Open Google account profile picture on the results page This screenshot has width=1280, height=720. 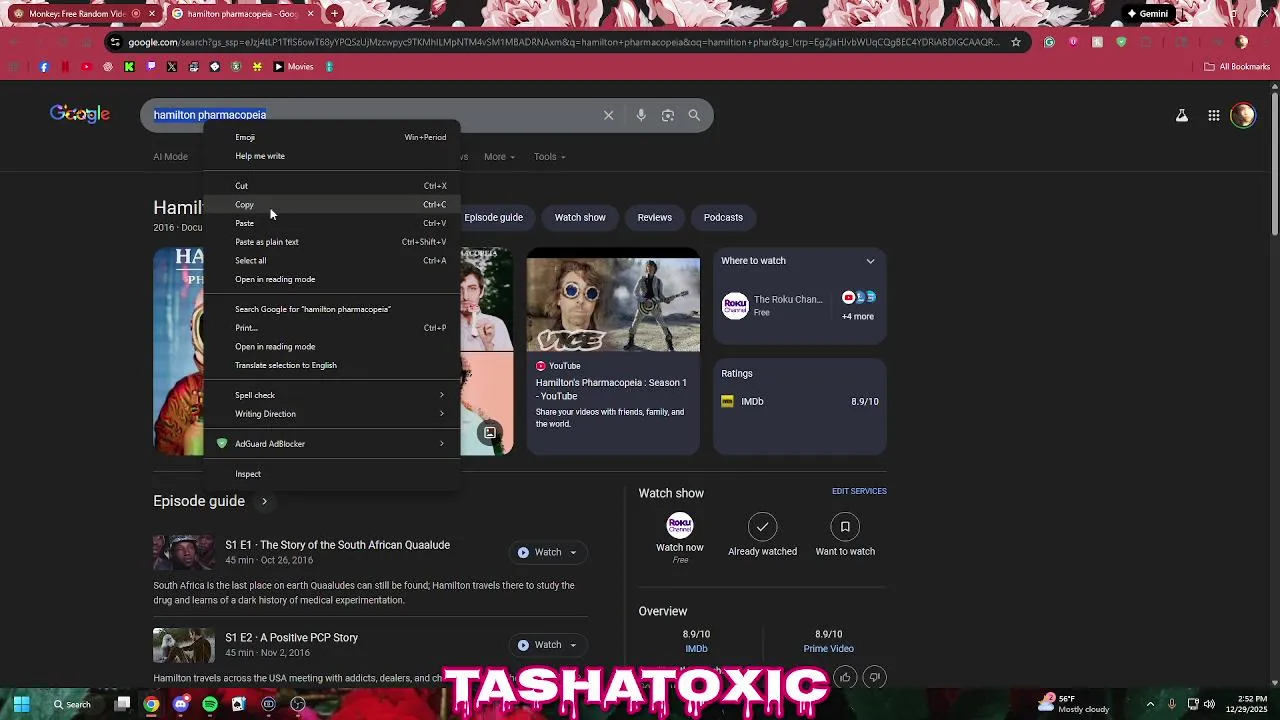pyautogui.click(x=1243, y=115)
